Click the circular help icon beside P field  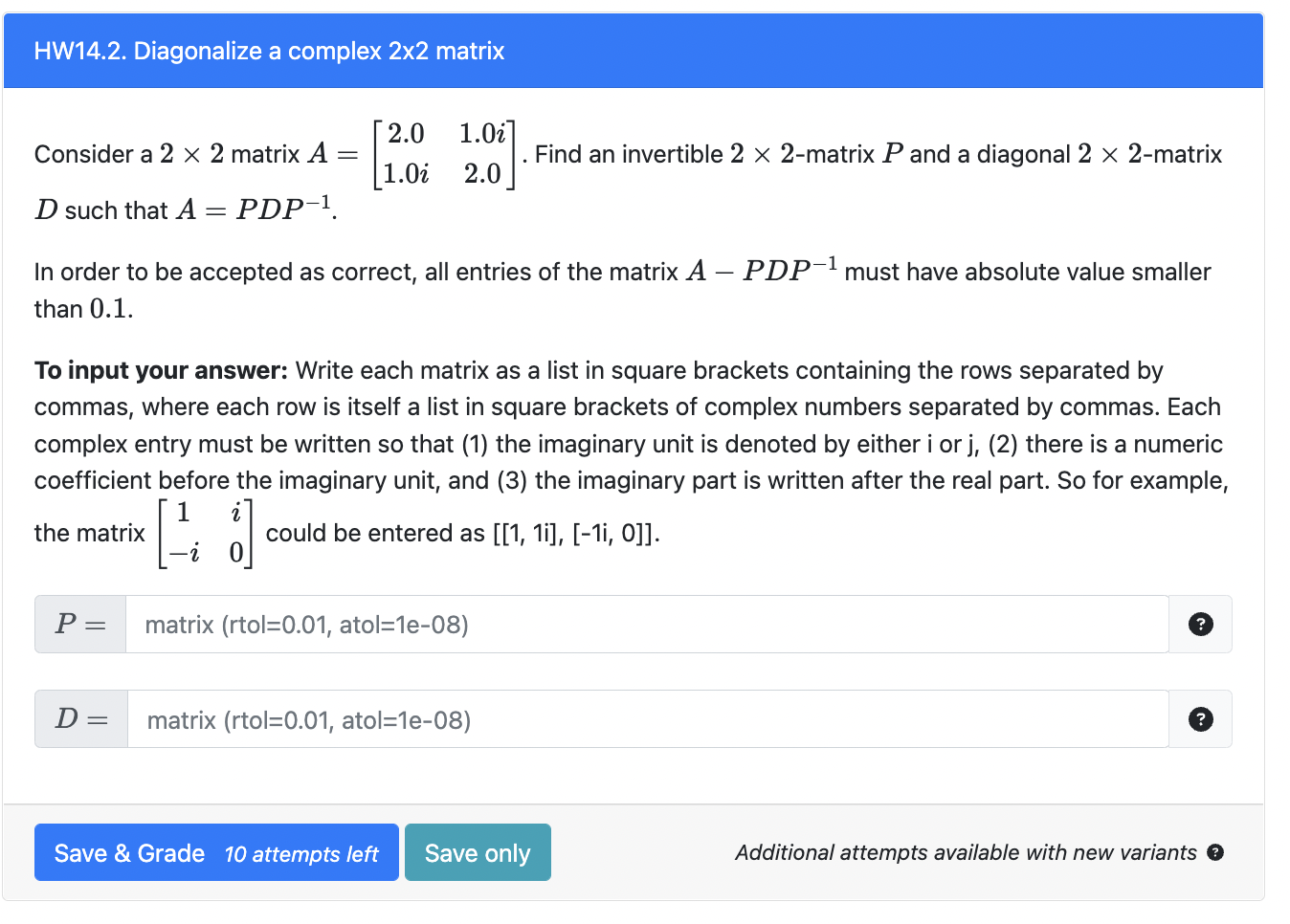click(1200, 624)
